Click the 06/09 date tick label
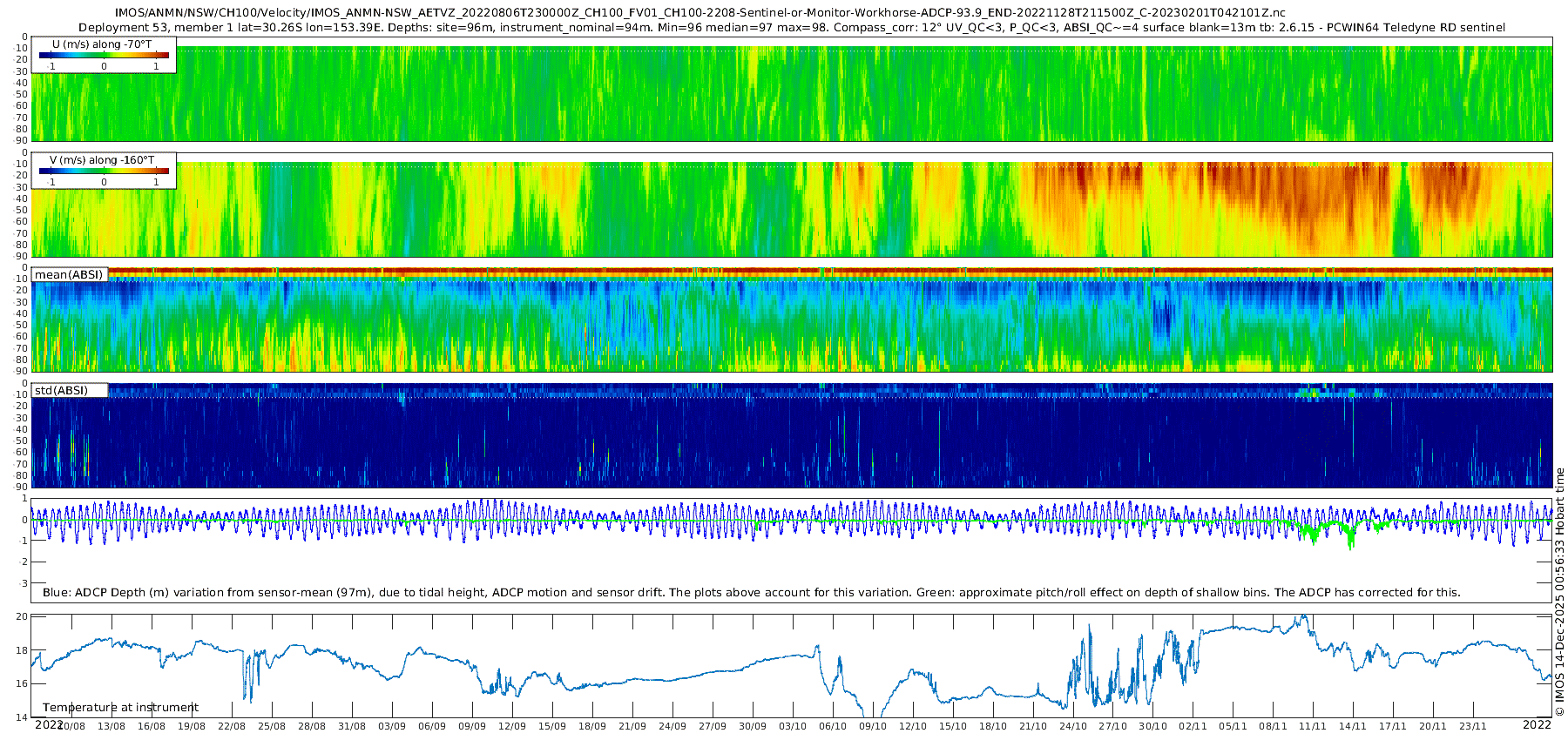Viewport: 1568px width, 740px height. (x=432, y=726)
